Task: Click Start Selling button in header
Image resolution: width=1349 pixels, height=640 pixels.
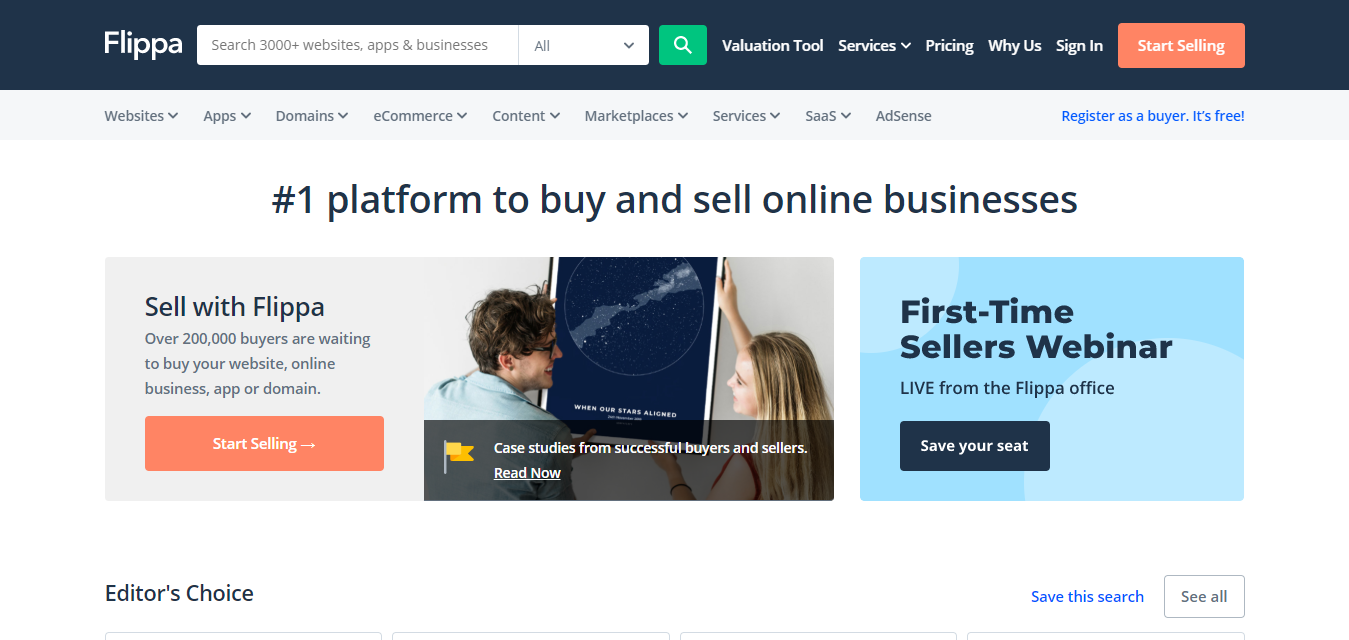Action: [x=1181, y=45]
